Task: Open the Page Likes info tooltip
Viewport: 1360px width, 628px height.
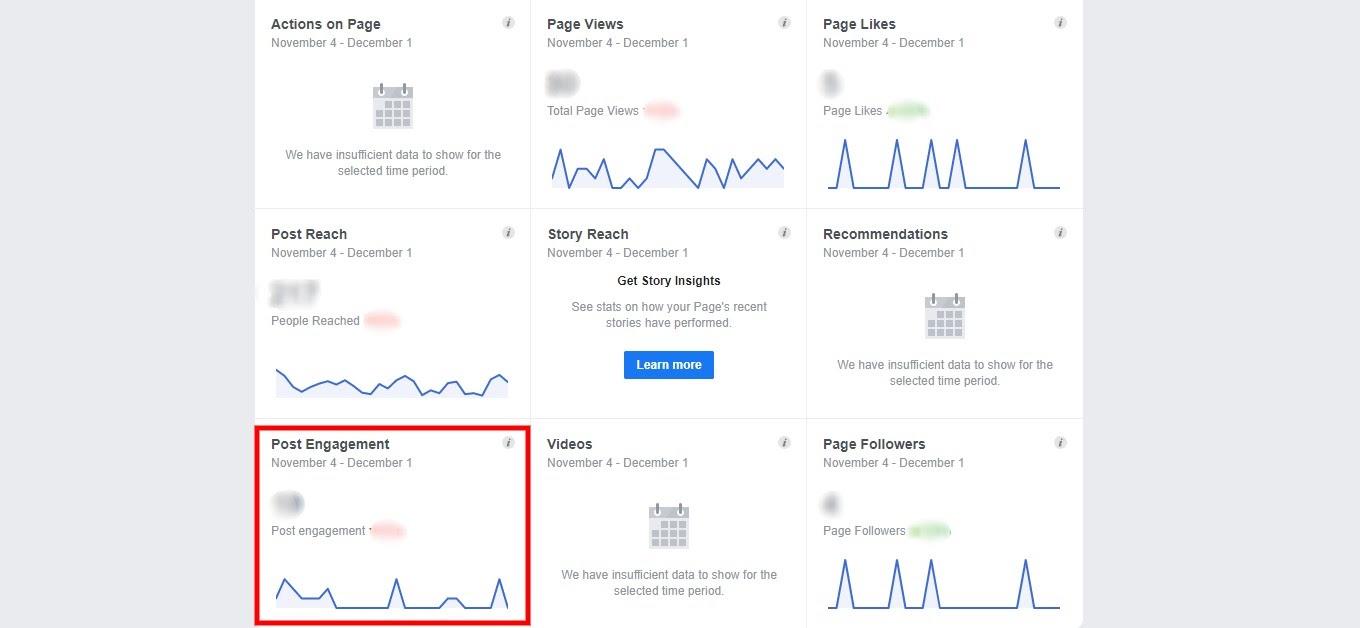Action: pyautogui.click(x=1060, y=22)
